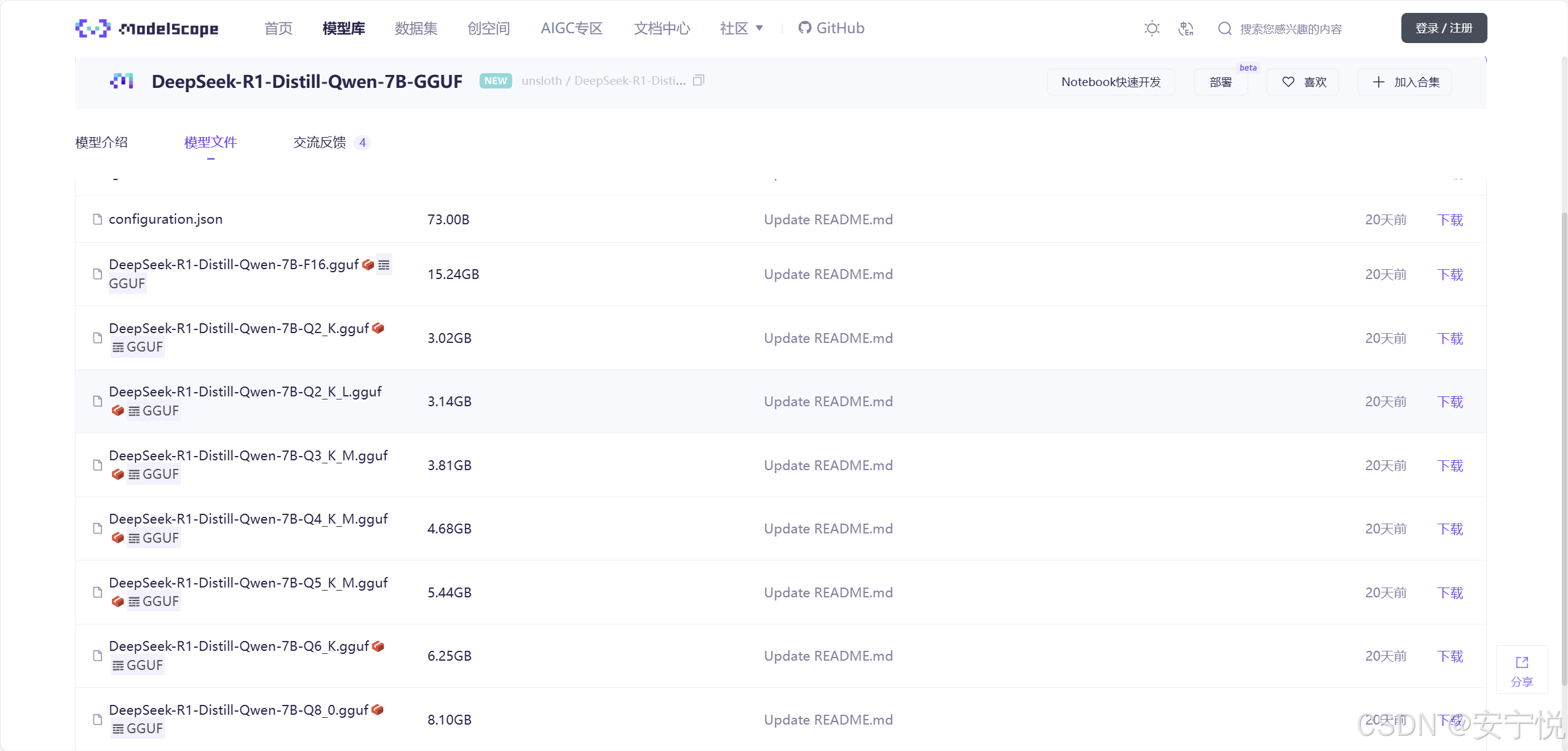Click the 登录 / 注册 button

(x=1443, y=28)
